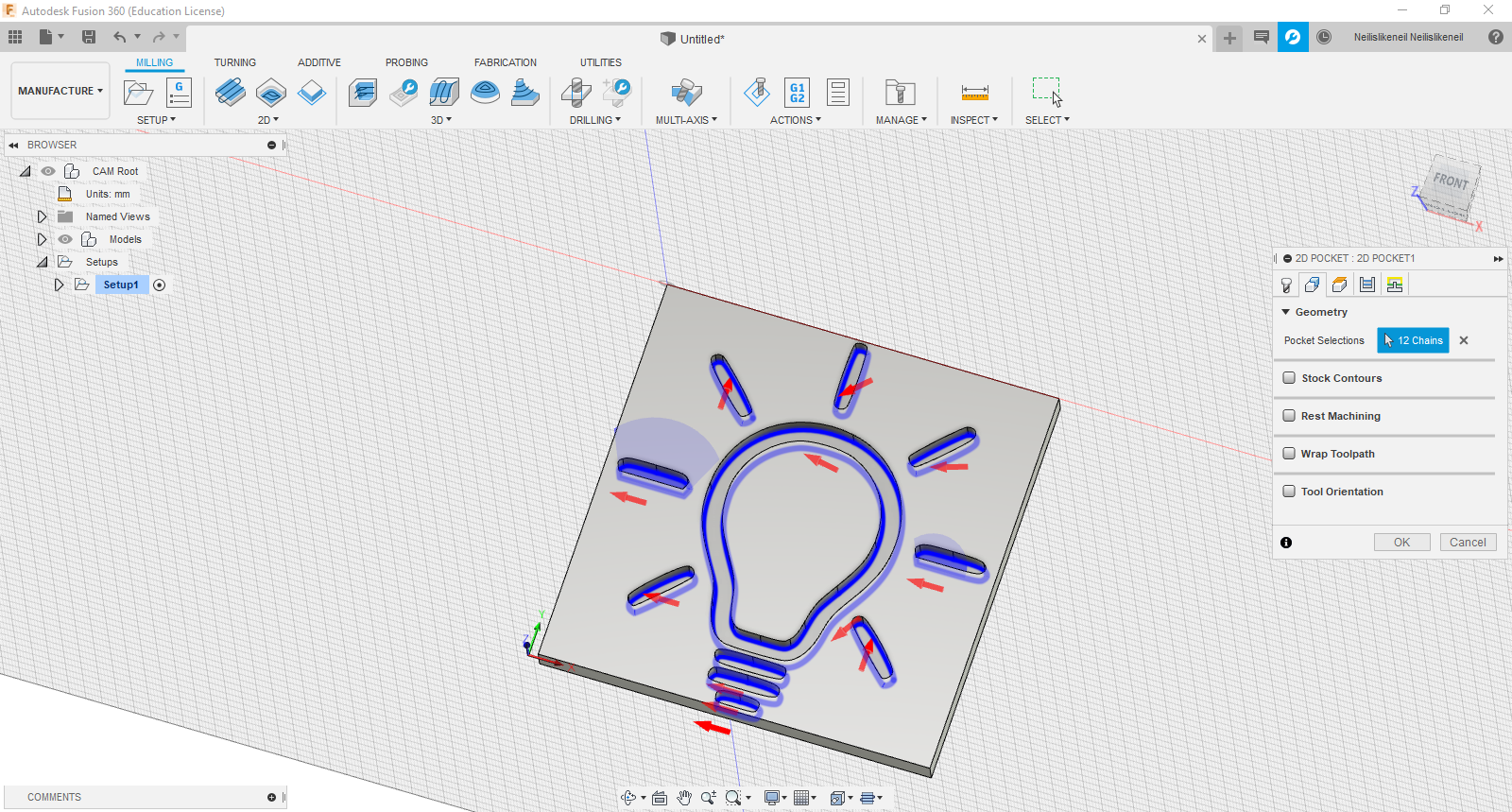Open Grid and Snaps settings
Screen dimensions: 1512x812
801,798
